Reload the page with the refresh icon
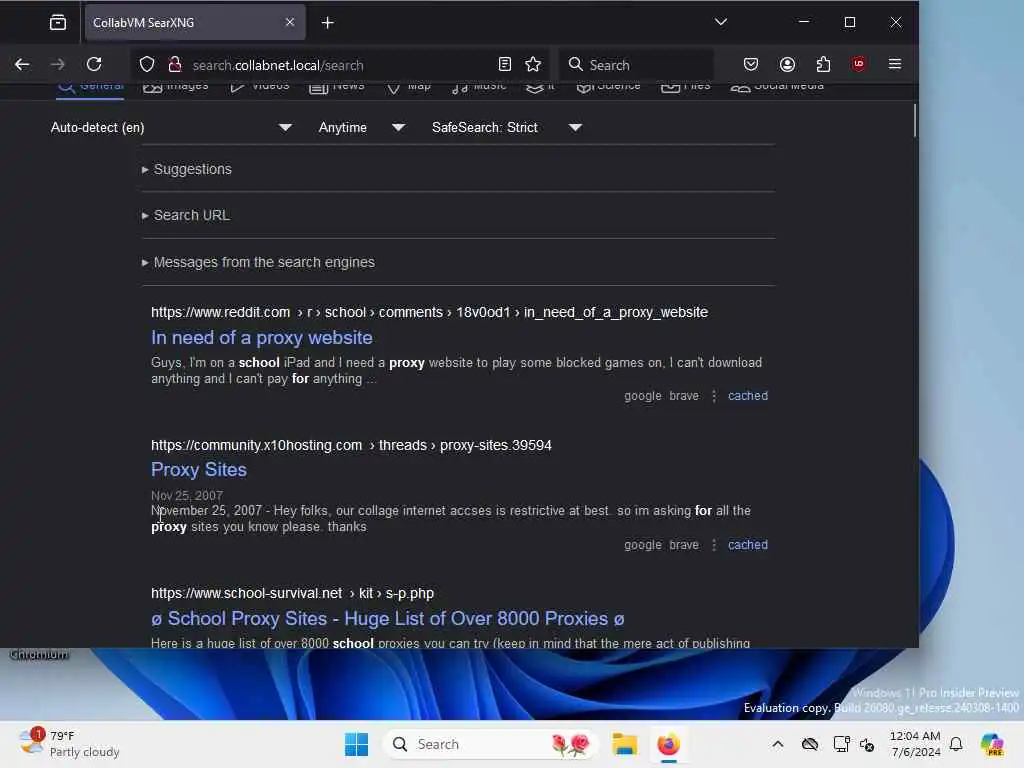 (x=94, y=64)
